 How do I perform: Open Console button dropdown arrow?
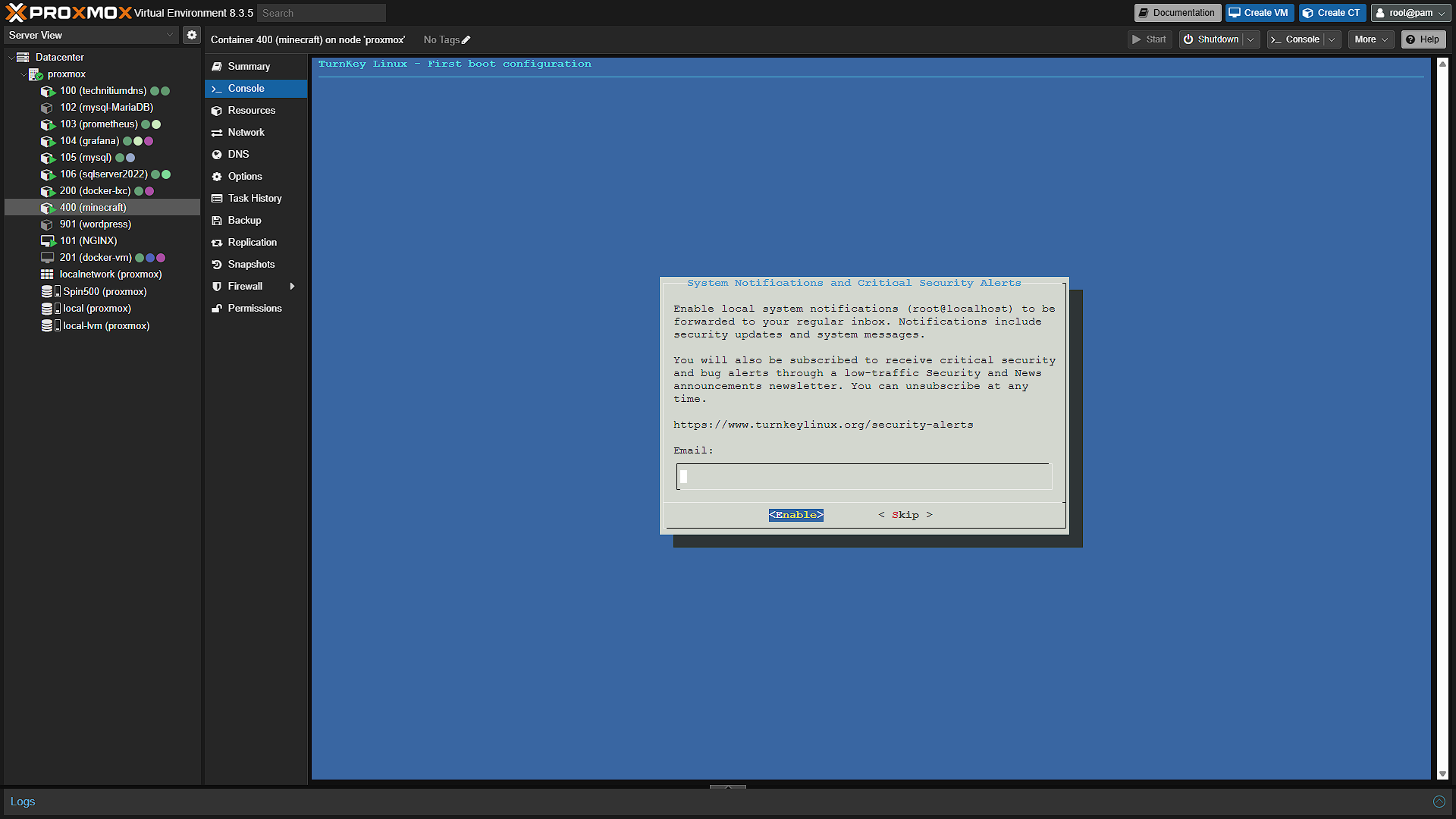click(1332, 39)
